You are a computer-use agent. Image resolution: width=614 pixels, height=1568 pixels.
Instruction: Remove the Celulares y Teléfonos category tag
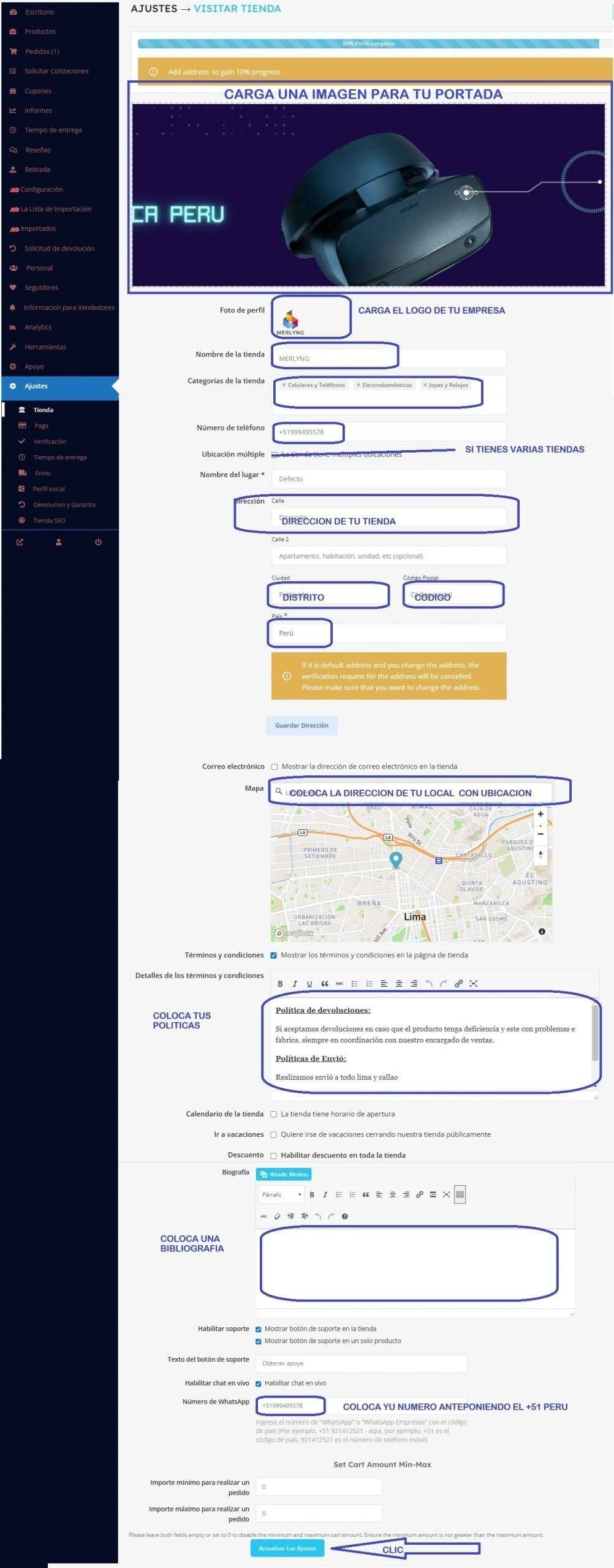284,385
